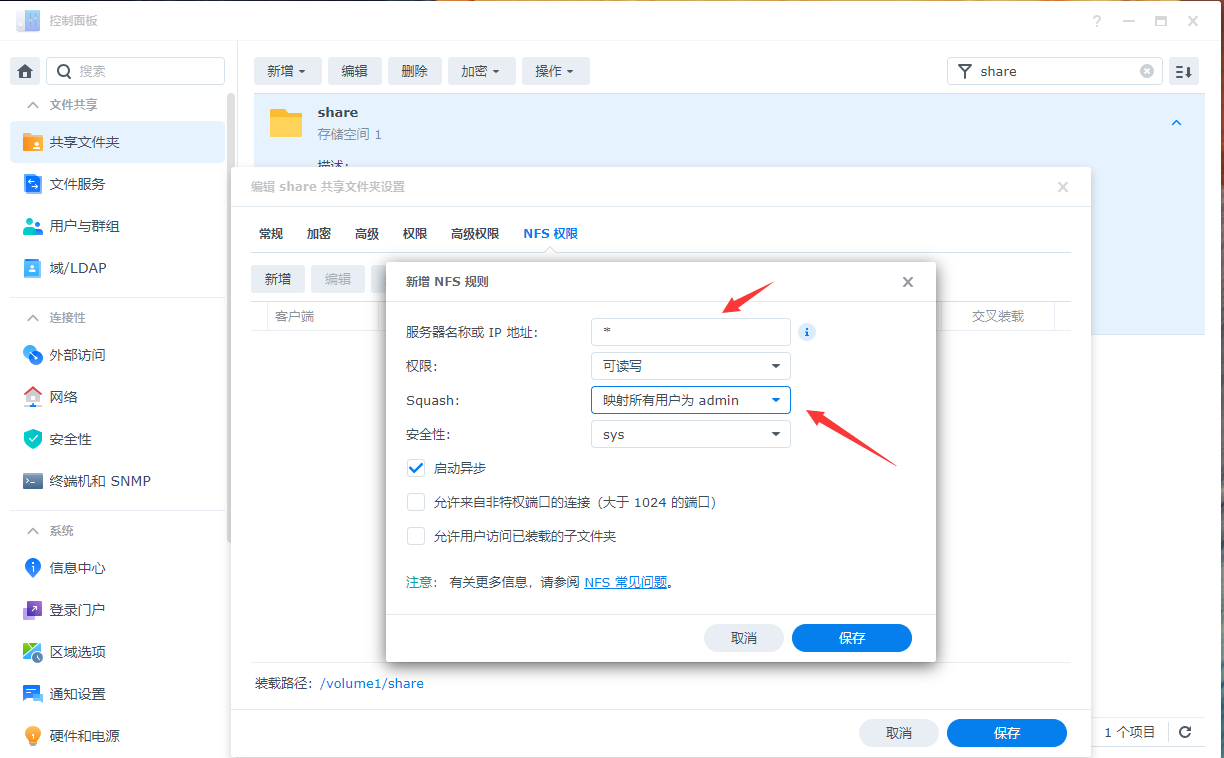
Task: Open the 新增 dropdown in main toolbar
Action: tap(287, 71)
